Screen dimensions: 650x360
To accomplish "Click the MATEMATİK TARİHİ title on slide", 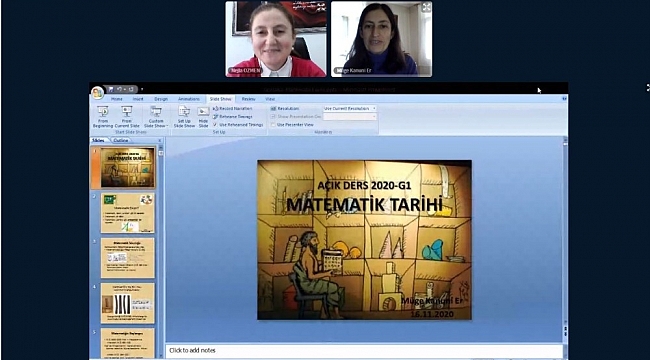I will point(364,204).
